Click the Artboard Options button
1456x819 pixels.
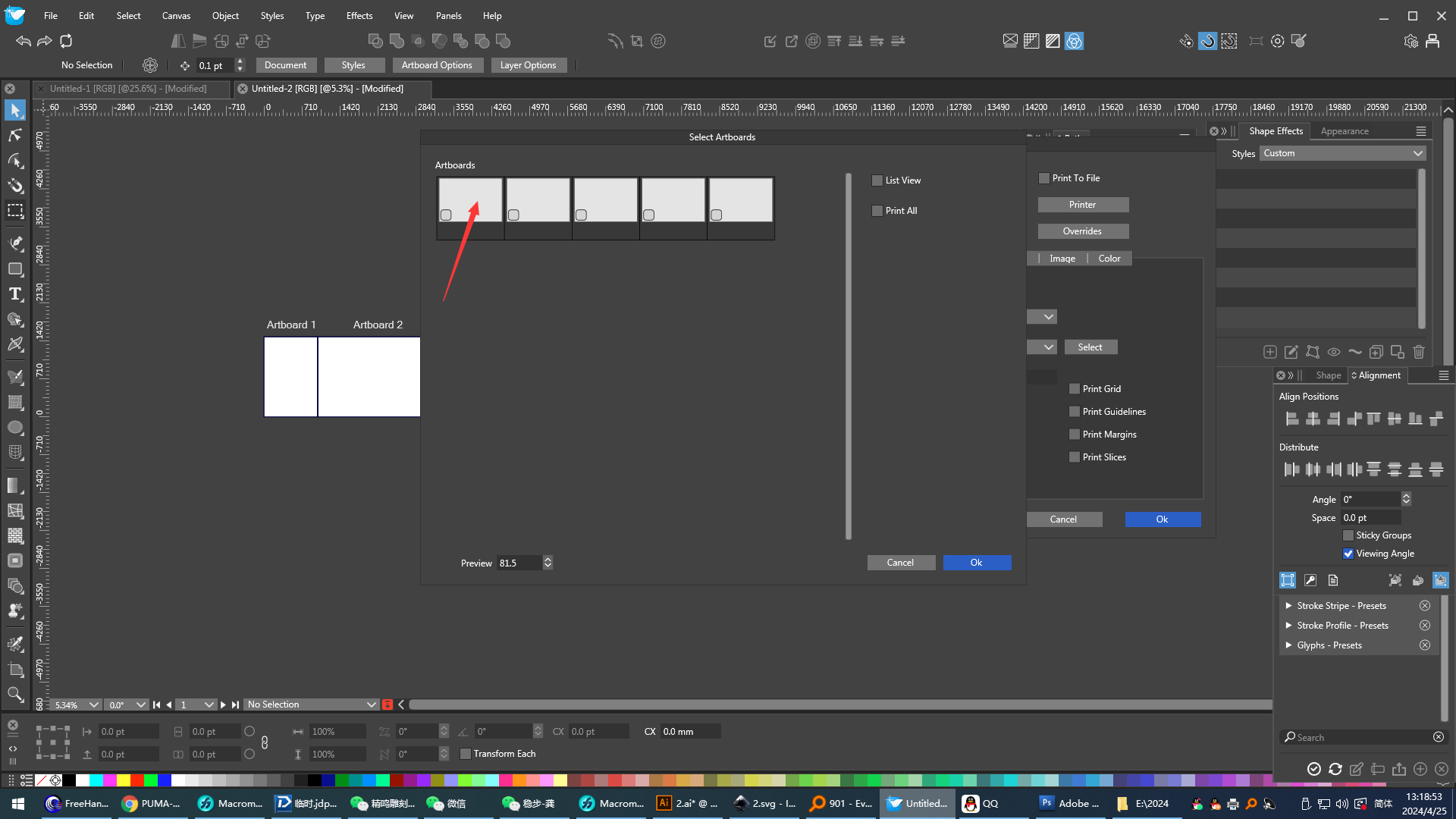coord(437,65)
